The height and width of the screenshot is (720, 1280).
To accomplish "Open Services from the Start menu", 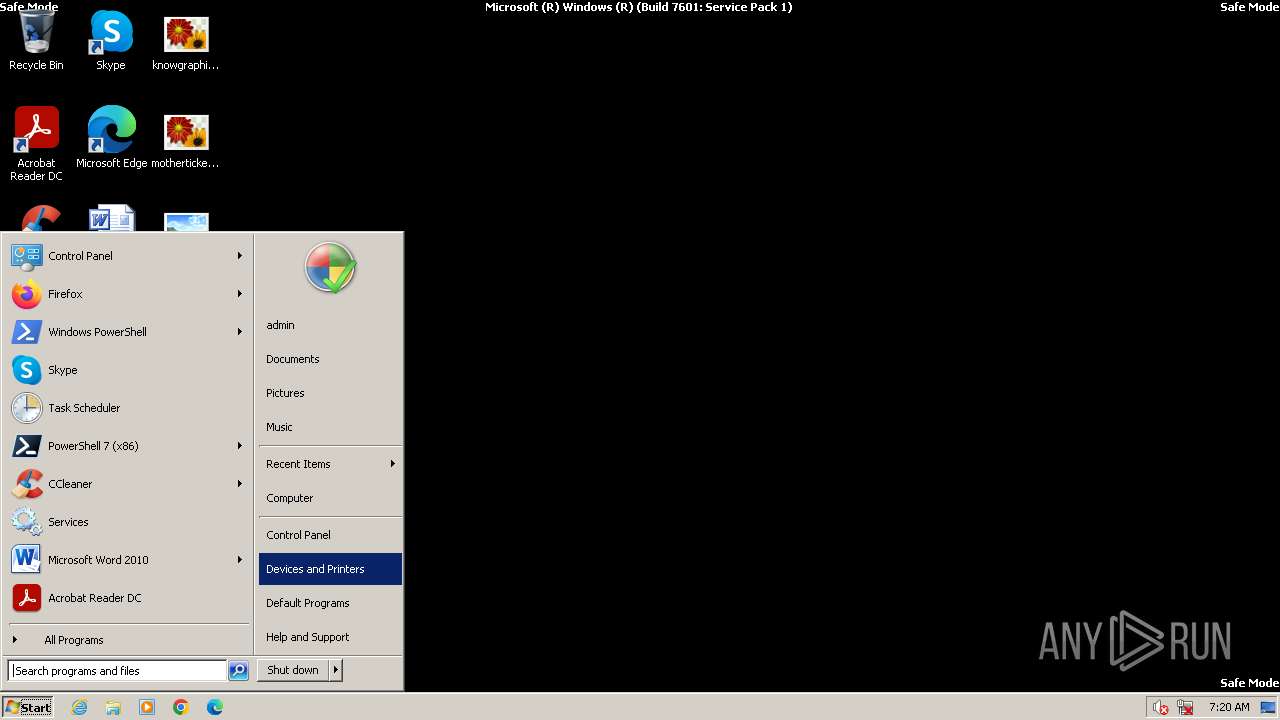I will (127, 522).
